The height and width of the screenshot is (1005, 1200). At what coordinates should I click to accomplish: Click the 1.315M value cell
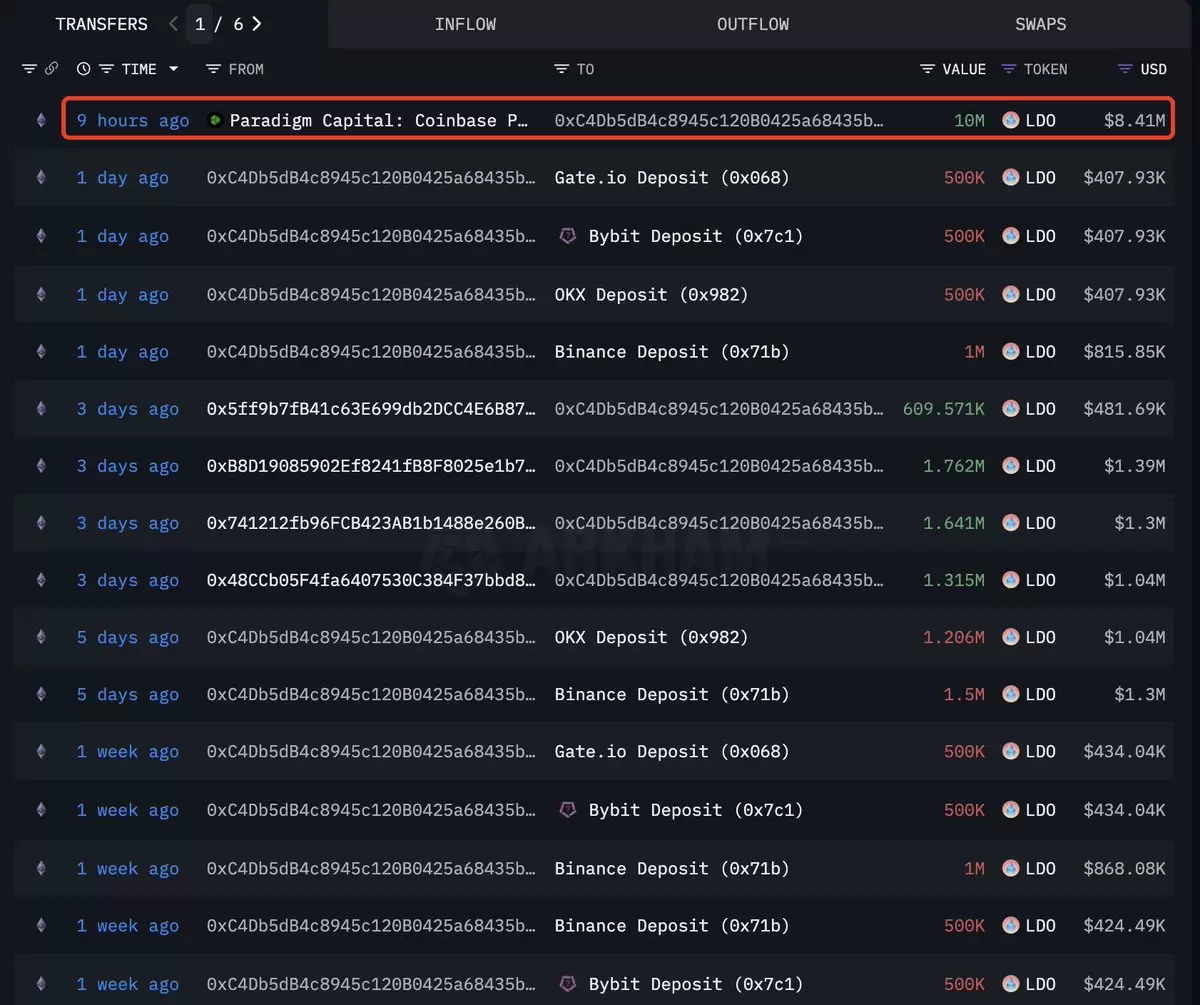pyautogui.click(x=954, y=580)
